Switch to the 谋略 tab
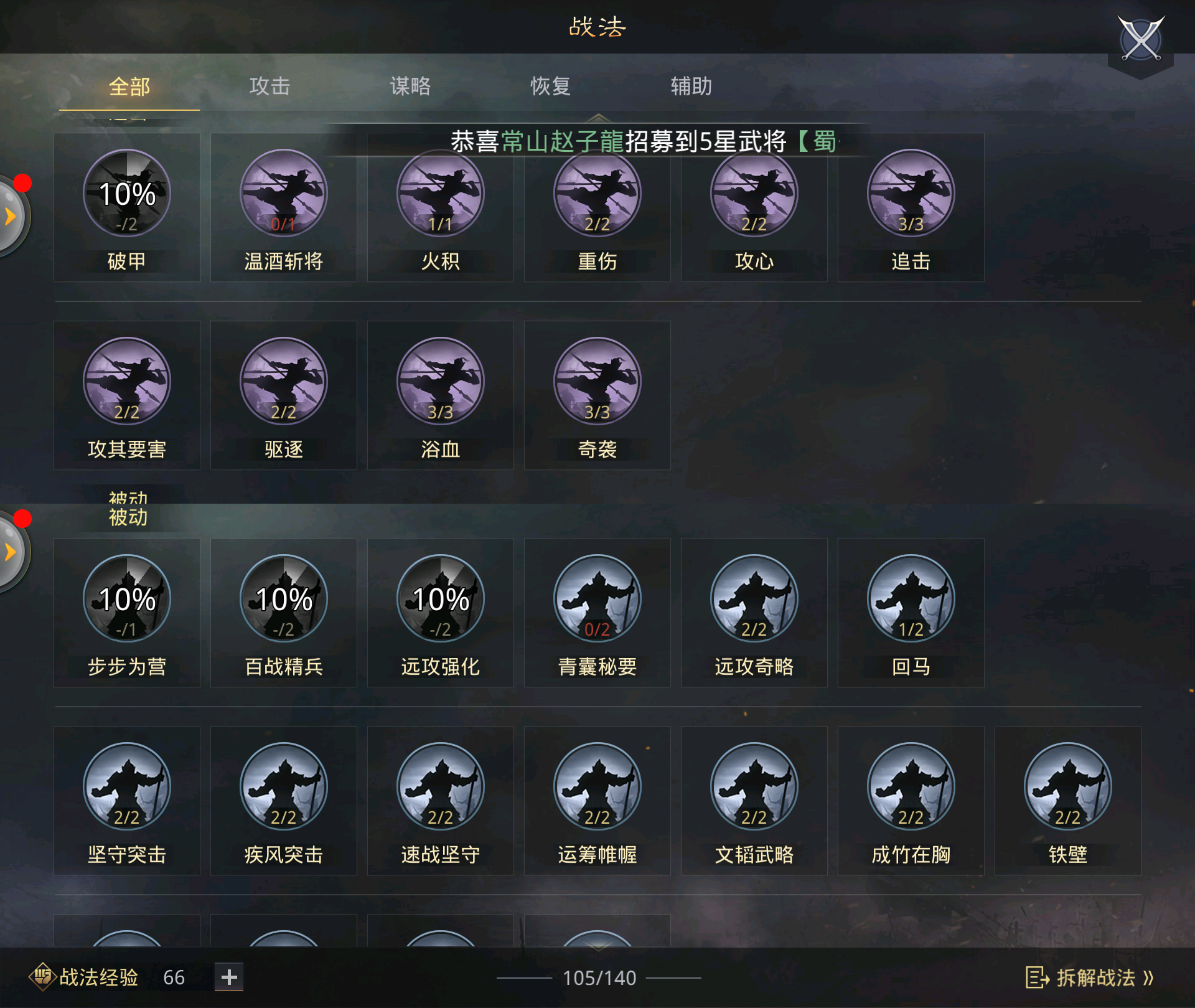This screenshot has width=1195, height=1008. pyautogui.click(x=410, y=86)
